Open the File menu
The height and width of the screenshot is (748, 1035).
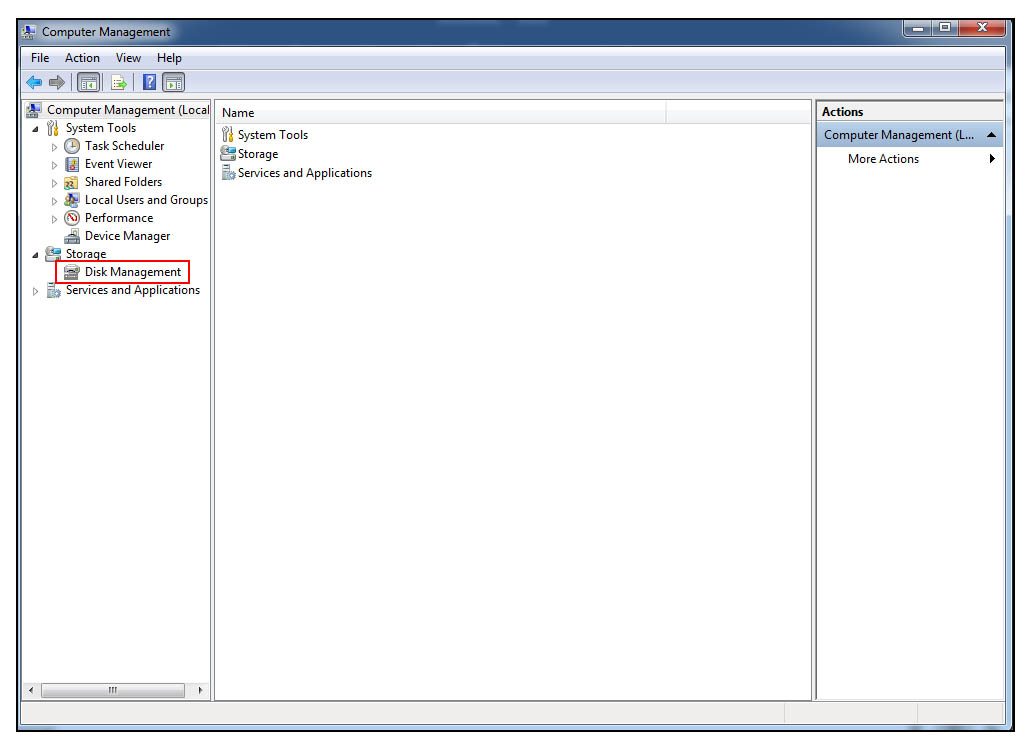tap(40, 58)
